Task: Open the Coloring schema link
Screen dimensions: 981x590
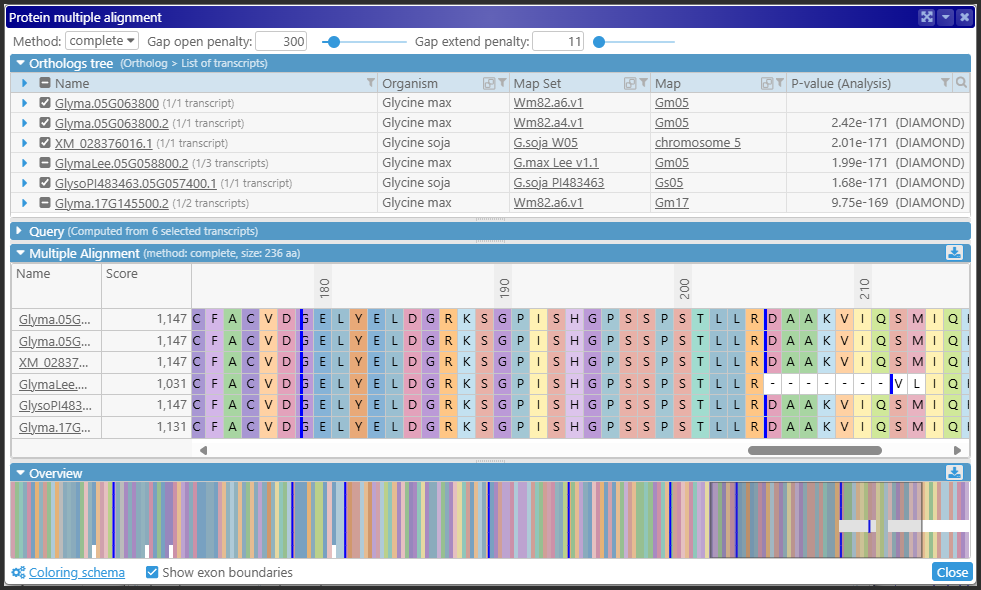Action: point(76,572)
